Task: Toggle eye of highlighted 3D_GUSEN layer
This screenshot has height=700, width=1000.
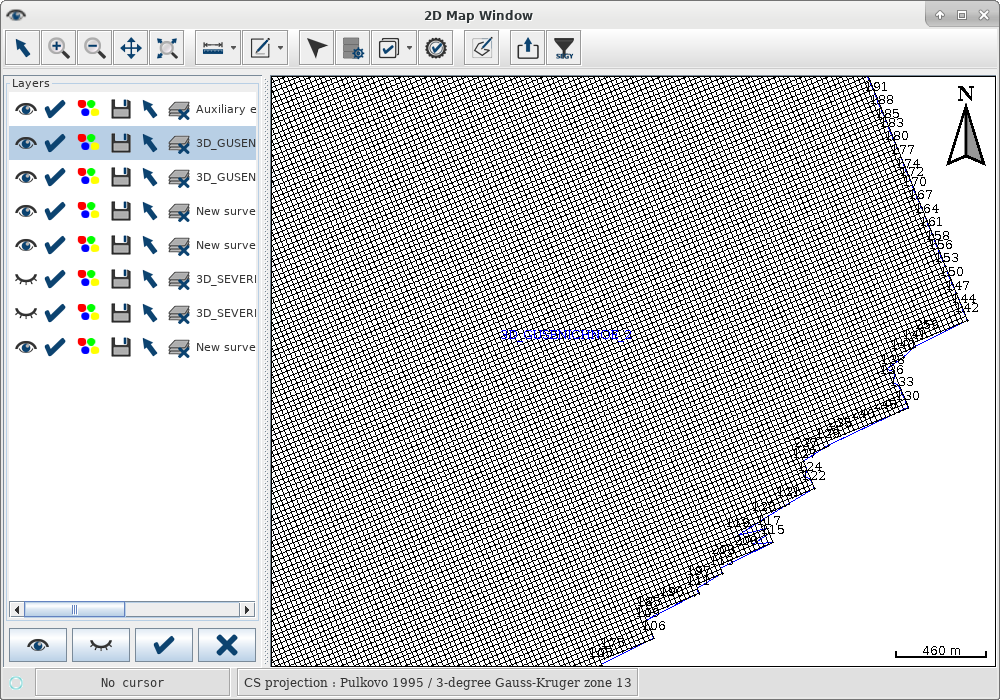Action: pos(26,143)
